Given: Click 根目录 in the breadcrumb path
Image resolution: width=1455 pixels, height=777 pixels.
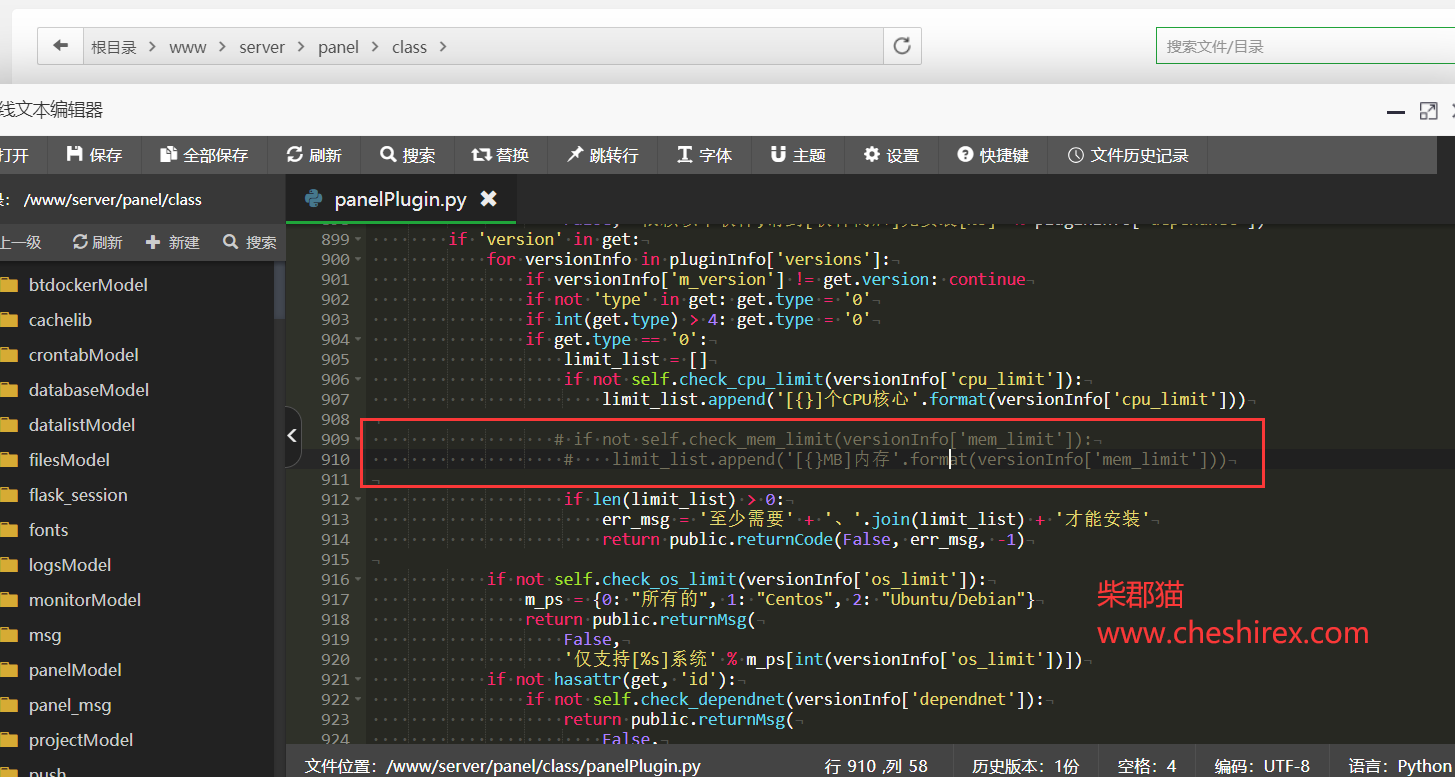Looking at the screenshot, I should (114, 47).
